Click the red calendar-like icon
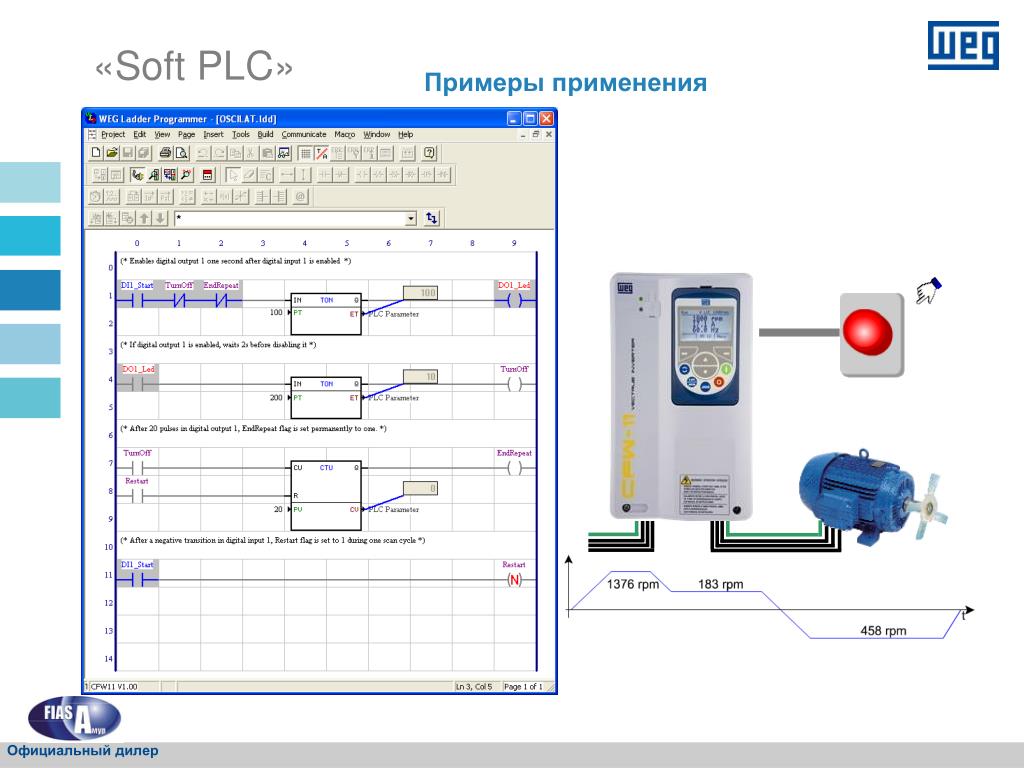Screen dimensions: 1024x768 pyautogui.click(x=208, y=174)
